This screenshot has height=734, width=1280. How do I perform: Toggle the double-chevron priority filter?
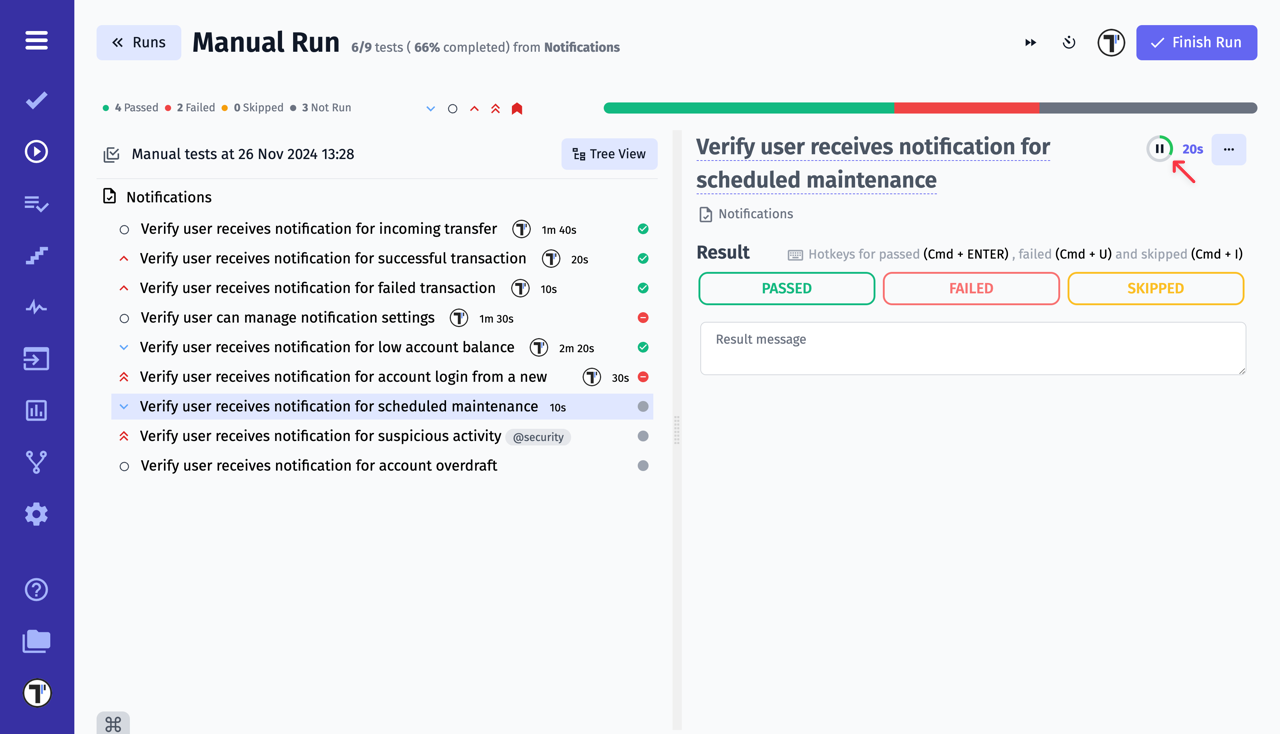(x=495, y=107)
